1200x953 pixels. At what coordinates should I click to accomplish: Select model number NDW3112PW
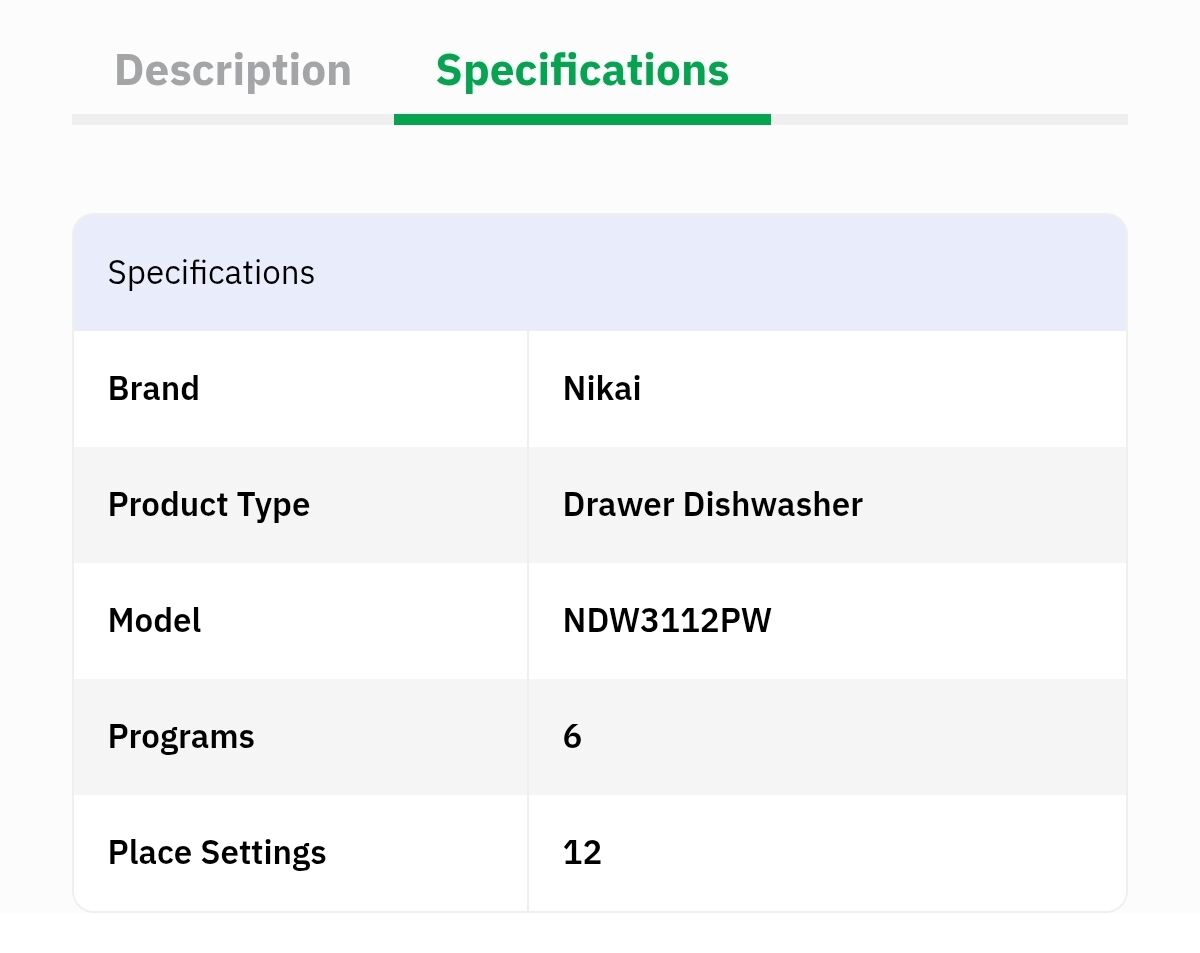(667, 621)
